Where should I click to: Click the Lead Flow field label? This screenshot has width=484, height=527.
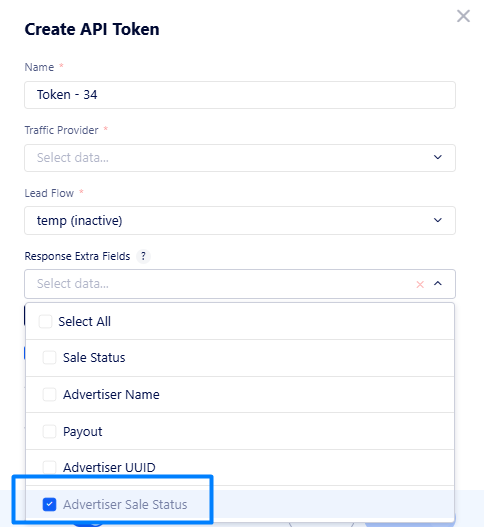click(49, 193)
